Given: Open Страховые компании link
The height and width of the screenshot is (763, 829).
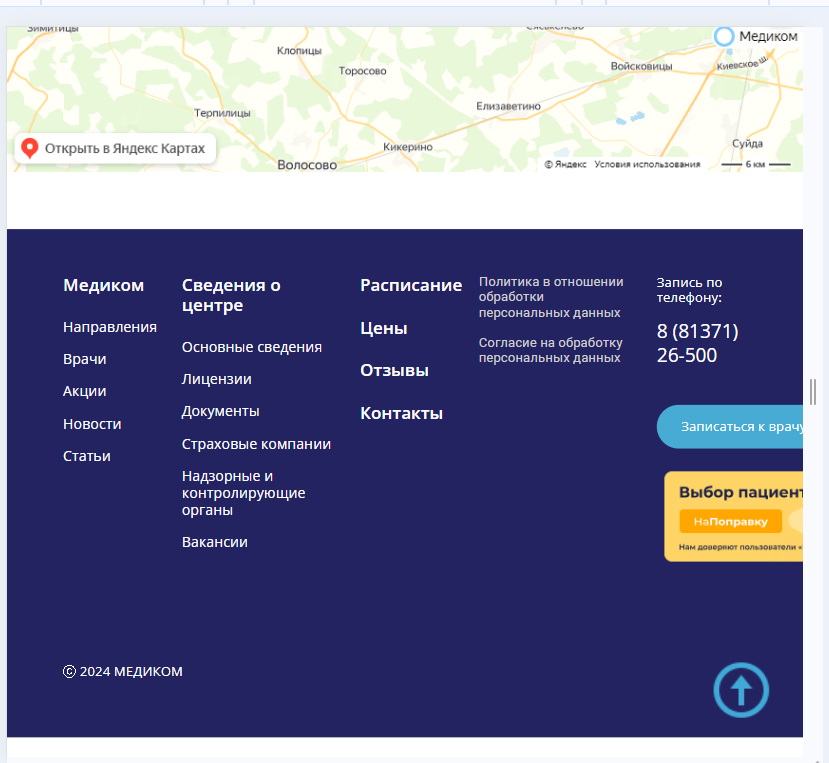Looking at the screenshot, I should tap(256, 444).
